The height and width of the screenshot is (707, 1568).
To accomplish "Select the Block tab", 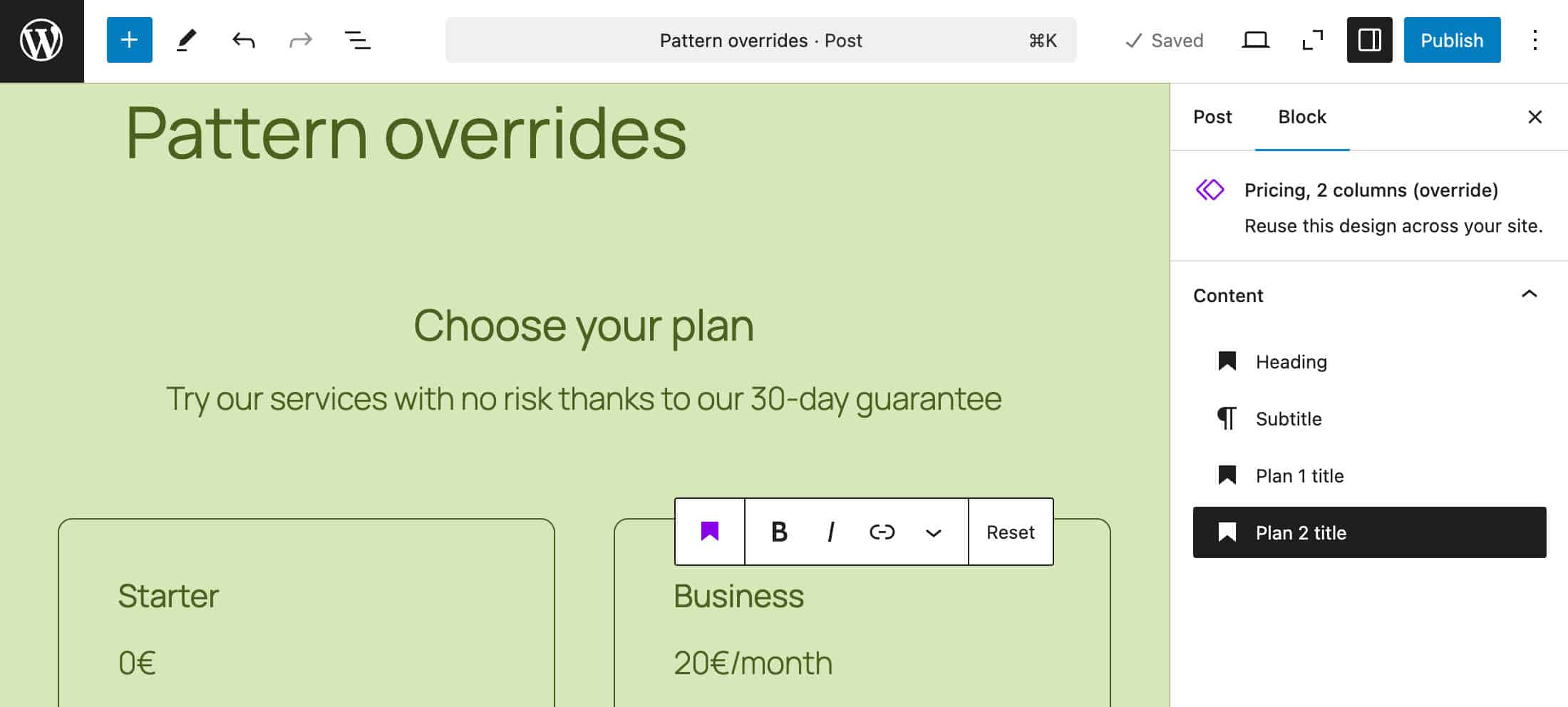I will (x=1301, y=117).
